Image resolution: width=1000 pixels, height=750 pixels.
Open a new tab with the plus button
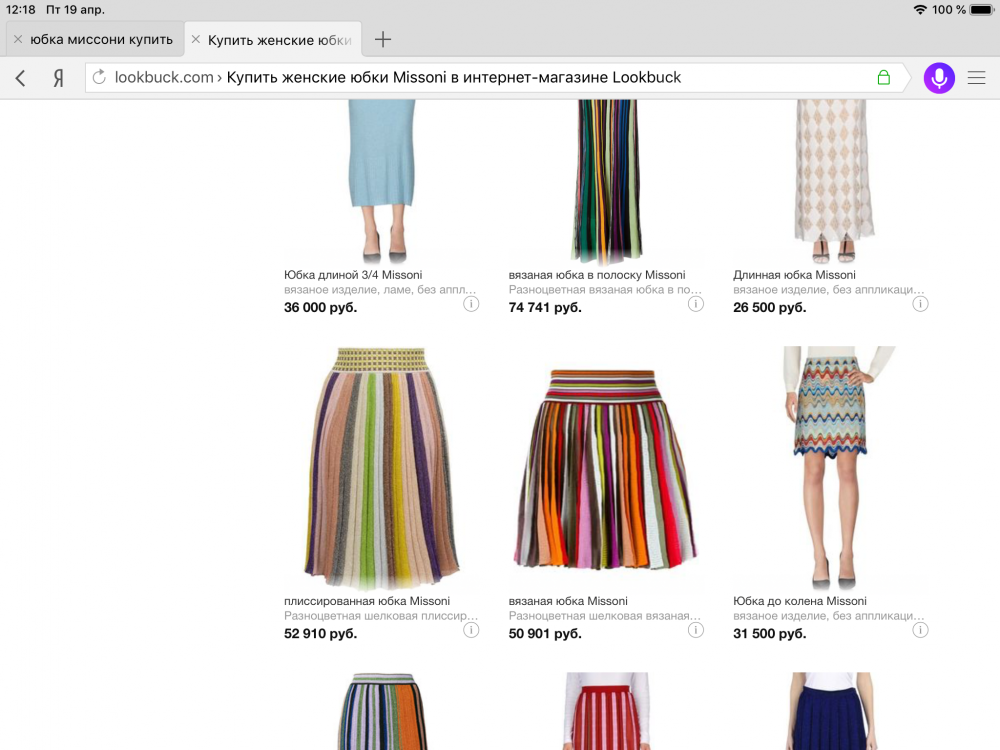point(383,40)
